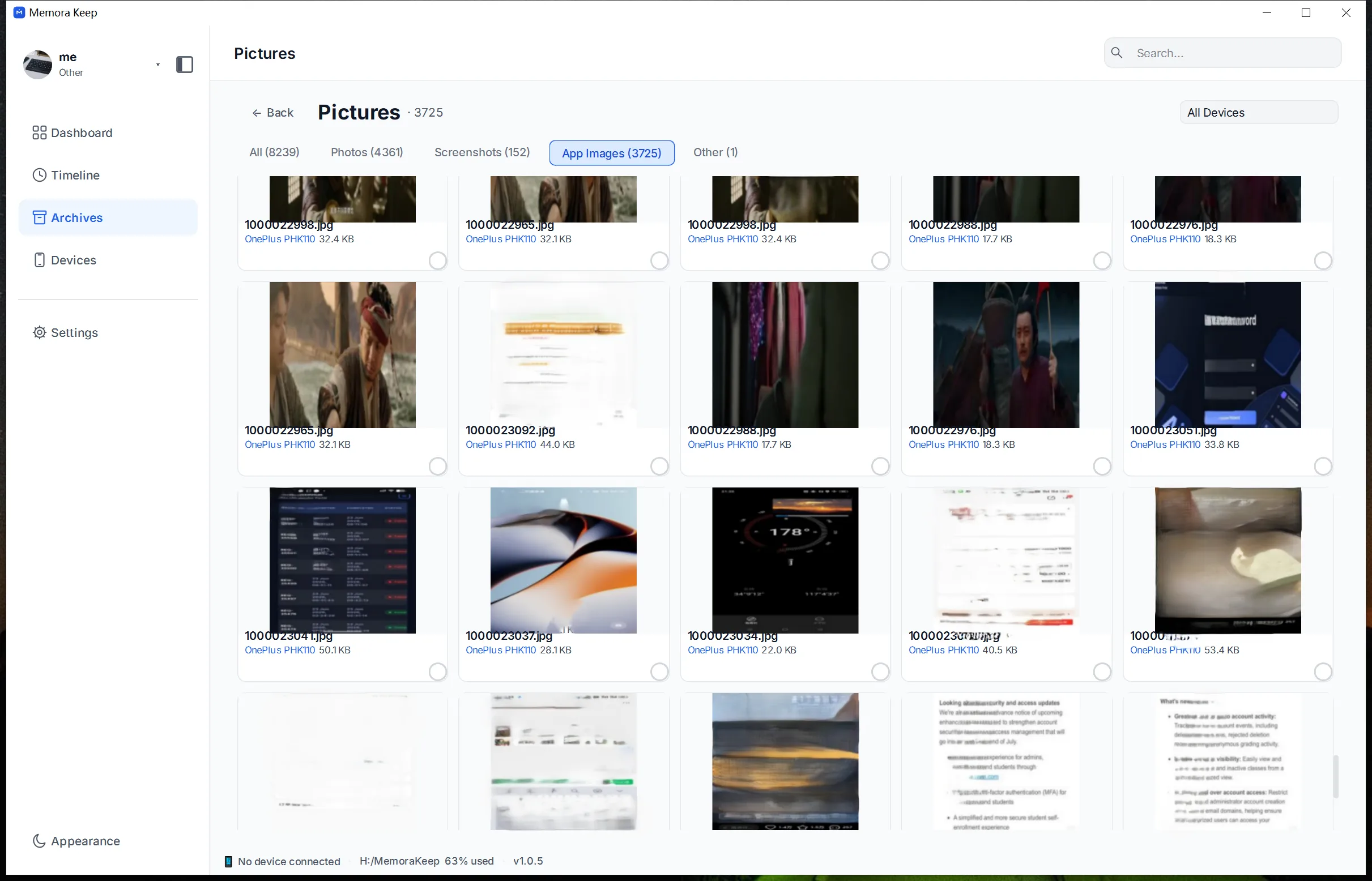Open the Settings gear icon
The image size is (1372, 881).
click(x=39, y=332)
